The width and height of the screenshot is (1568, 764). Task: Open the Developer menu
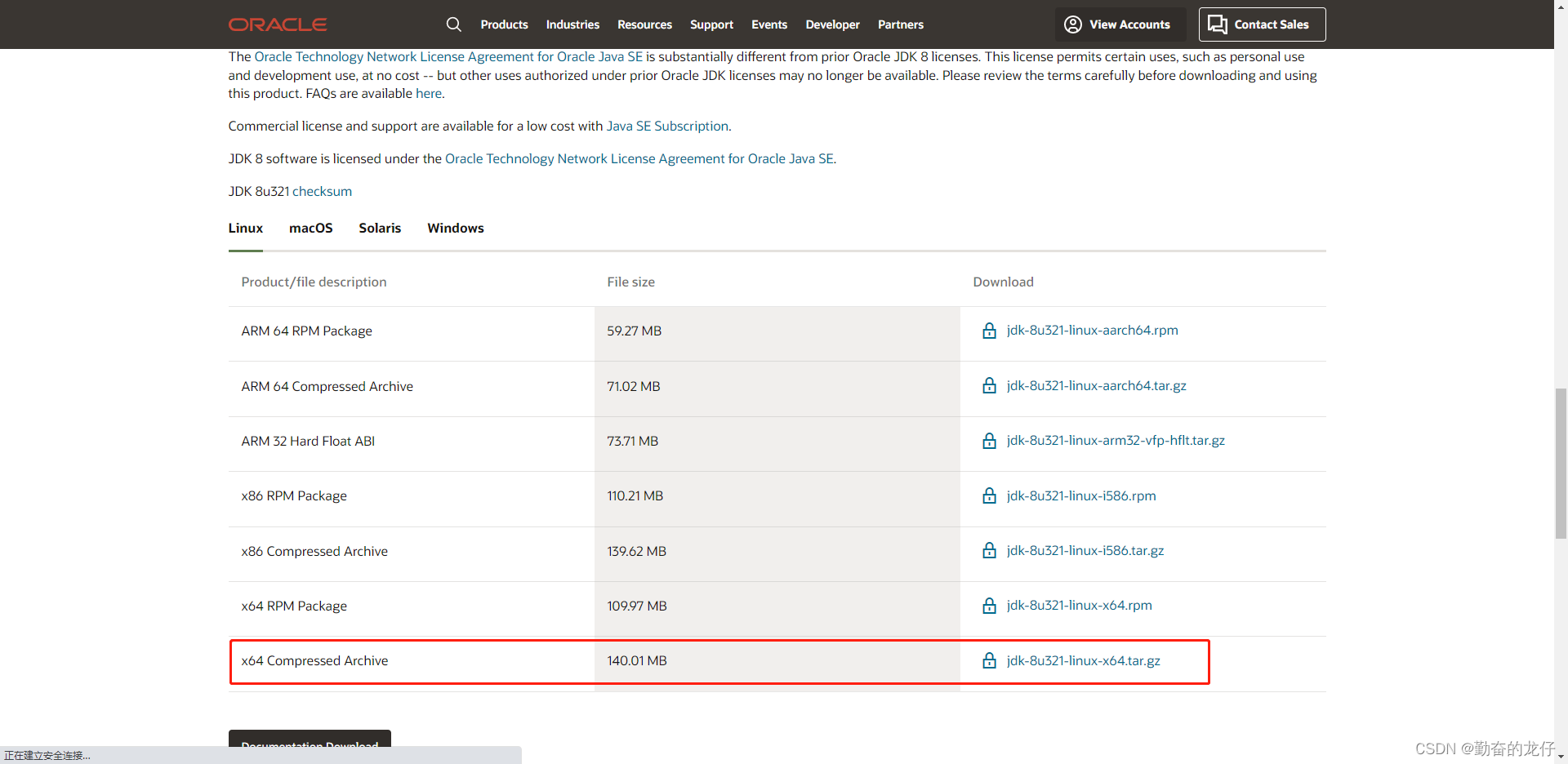click(832, 24)
